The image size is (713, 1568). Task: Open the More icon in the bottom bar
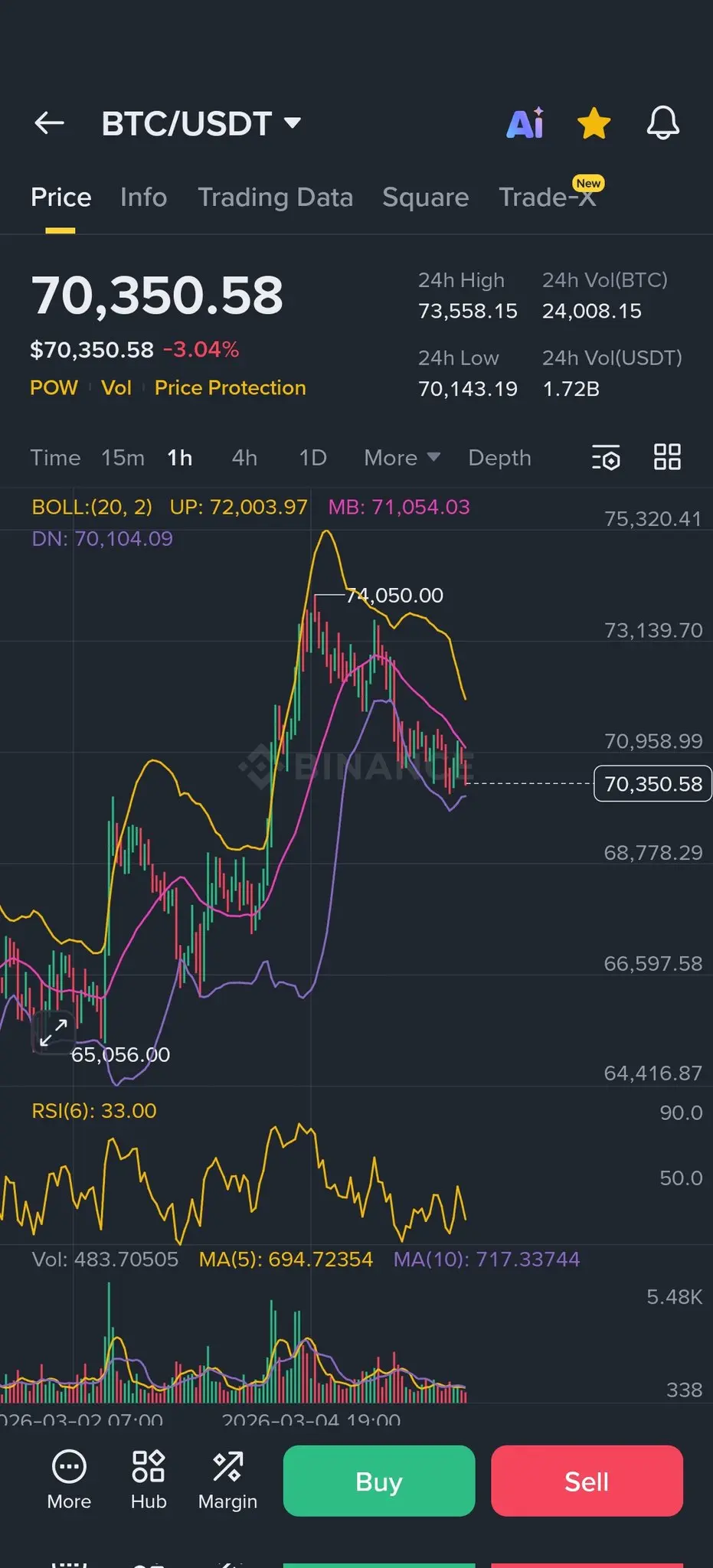[69, 1480]
